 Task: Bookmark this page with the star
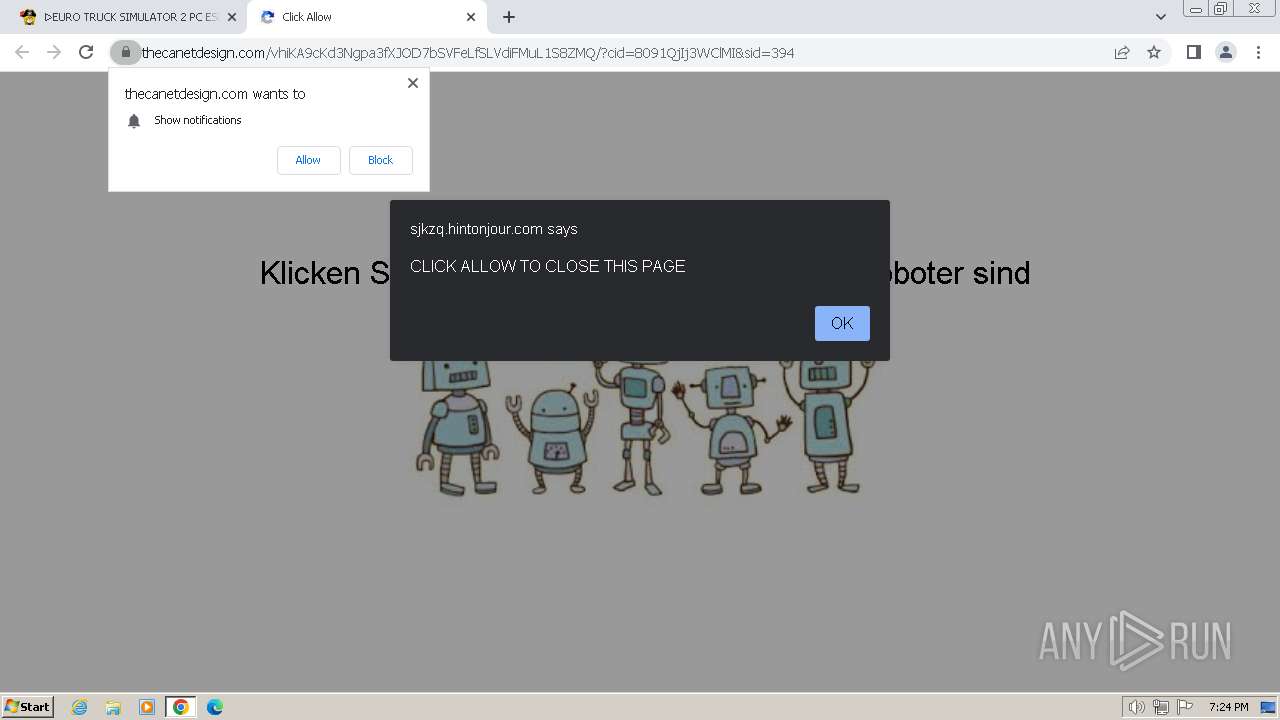1154,52
